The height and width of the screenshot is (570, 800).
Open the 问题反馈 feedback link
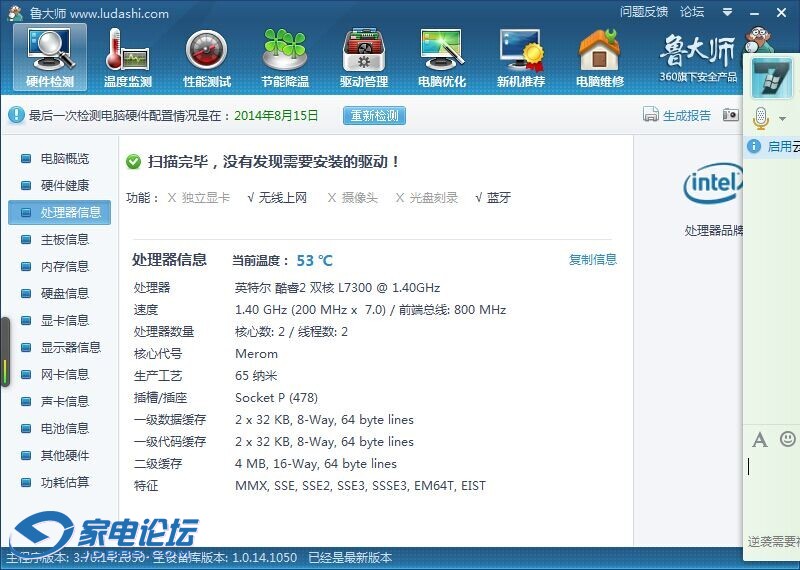(x=644, y=12)
